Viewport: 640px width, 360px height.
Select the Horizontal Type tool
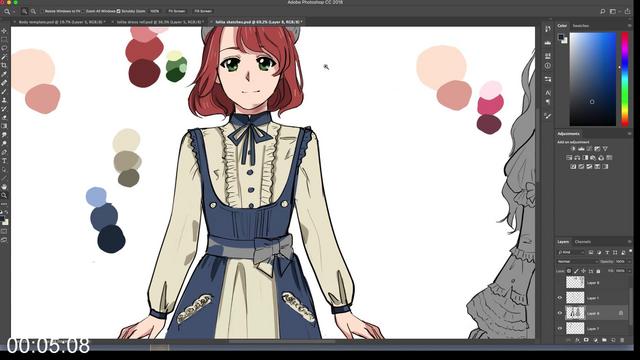pos(4,161)
